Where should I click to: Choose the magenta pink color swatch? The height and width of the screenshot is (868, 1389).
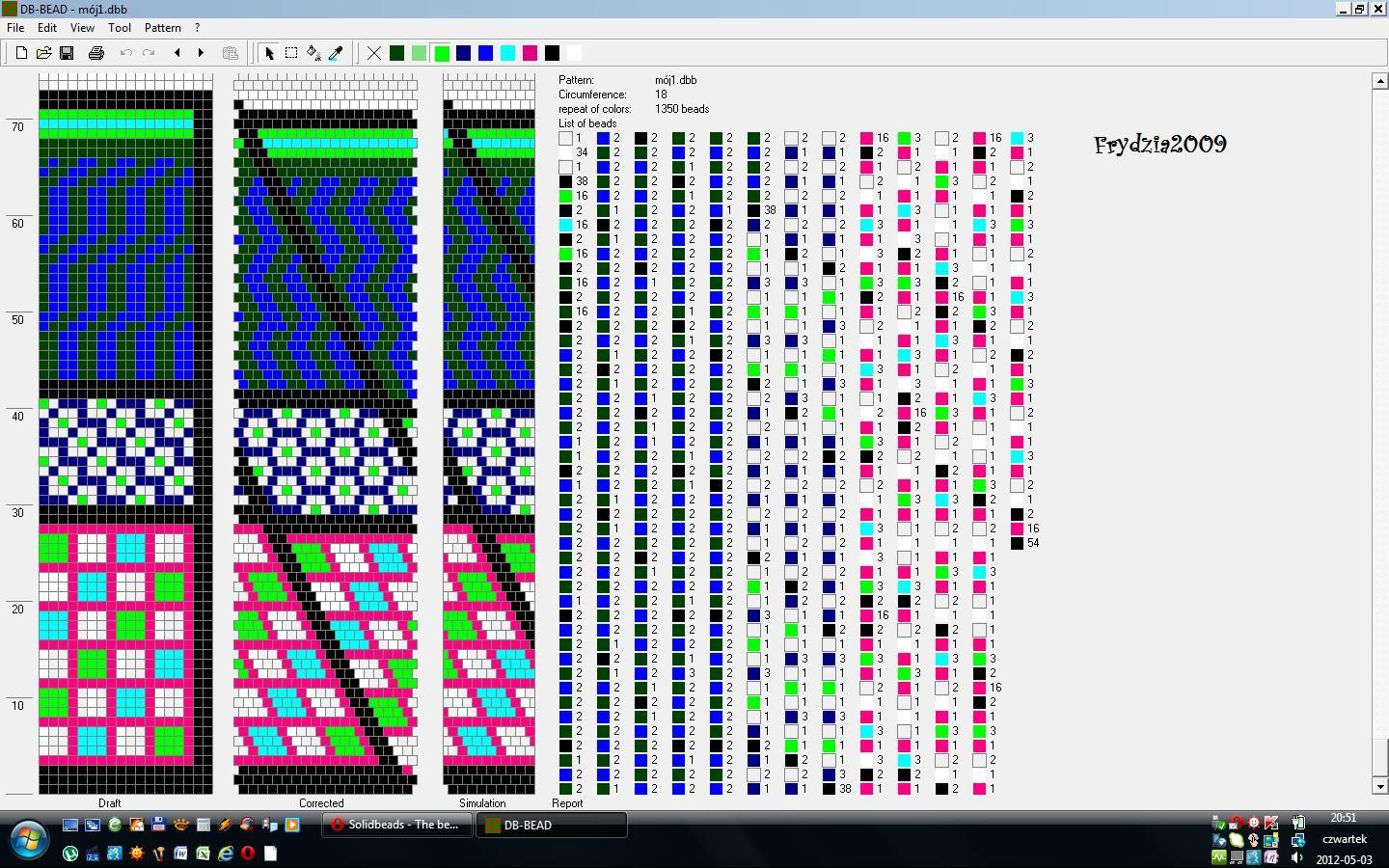[531, 53]
